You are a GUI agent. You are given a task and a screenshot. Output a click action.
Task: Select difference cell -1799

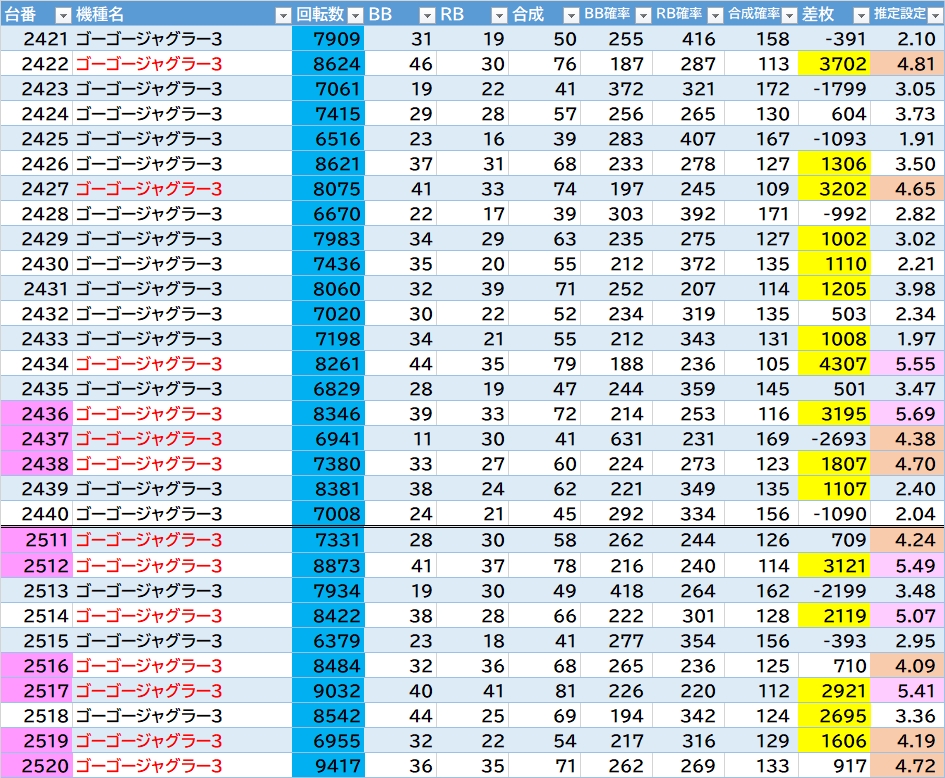coord(834,89)
